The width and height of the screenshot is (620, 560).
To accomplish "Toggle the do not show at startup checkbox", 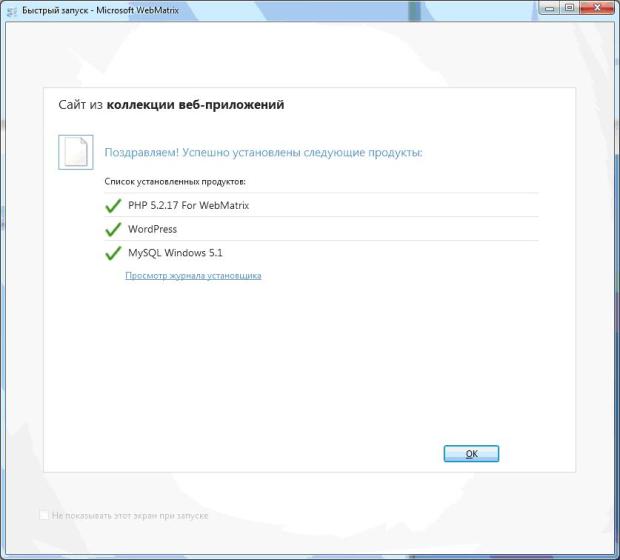I will pos(43,515).
